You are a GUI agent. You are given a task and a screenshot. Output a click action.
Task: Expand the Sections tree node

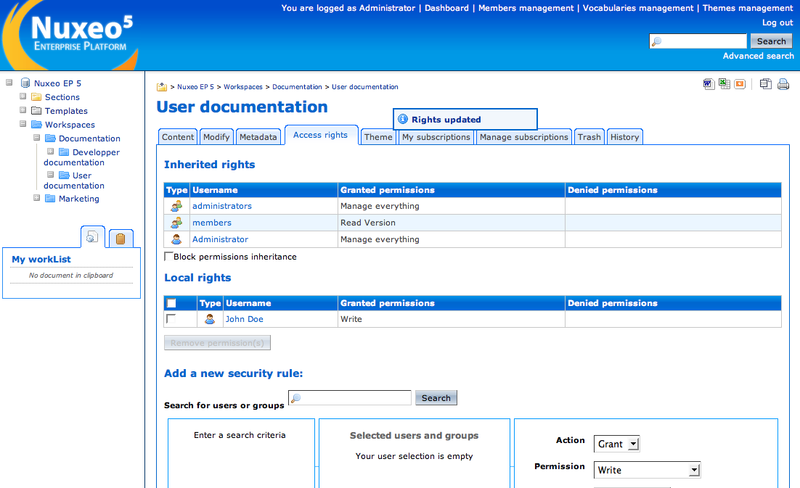(23, 96)
